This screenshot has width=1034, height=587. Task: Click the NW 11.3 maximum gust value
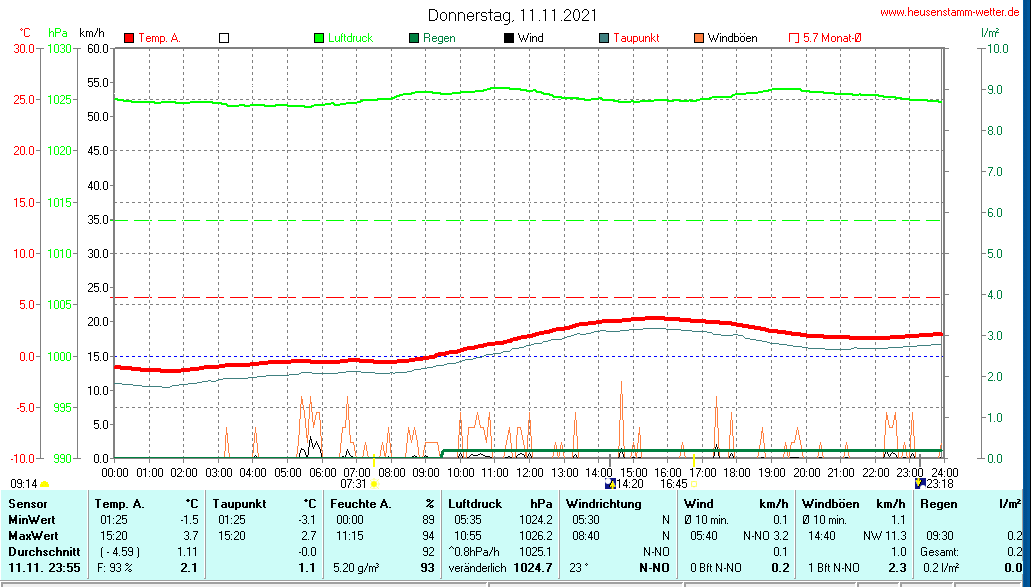884,536
